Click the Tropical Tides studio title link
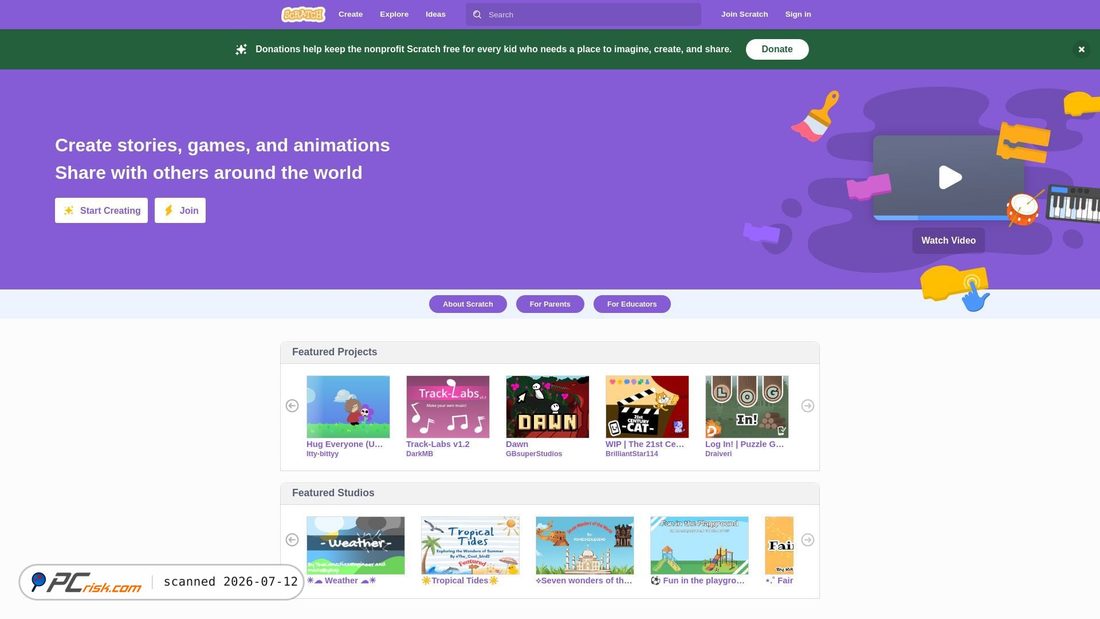Viewport: 1100px width, 619px height. pos(460,581)
